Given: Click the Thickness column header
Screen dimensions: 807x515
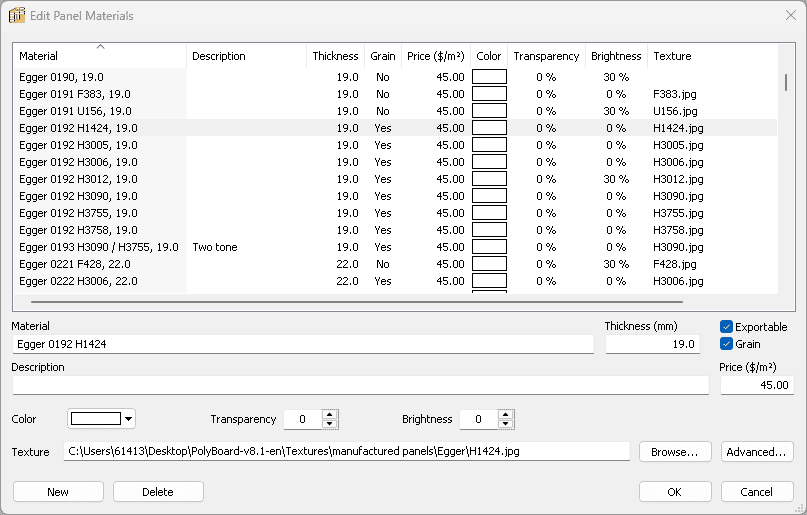Looking at the screenshot, I should (x=334, y=56).
